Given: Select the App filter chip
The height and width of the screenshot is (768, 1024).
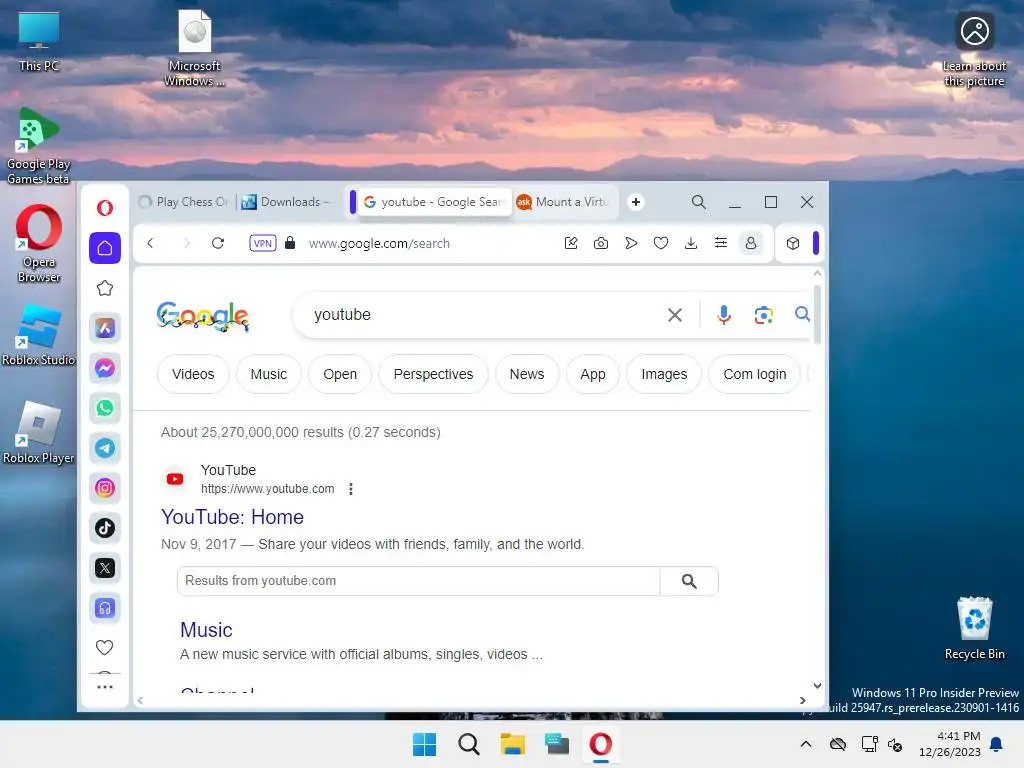Looking at the screenshot, I should 592,374.
